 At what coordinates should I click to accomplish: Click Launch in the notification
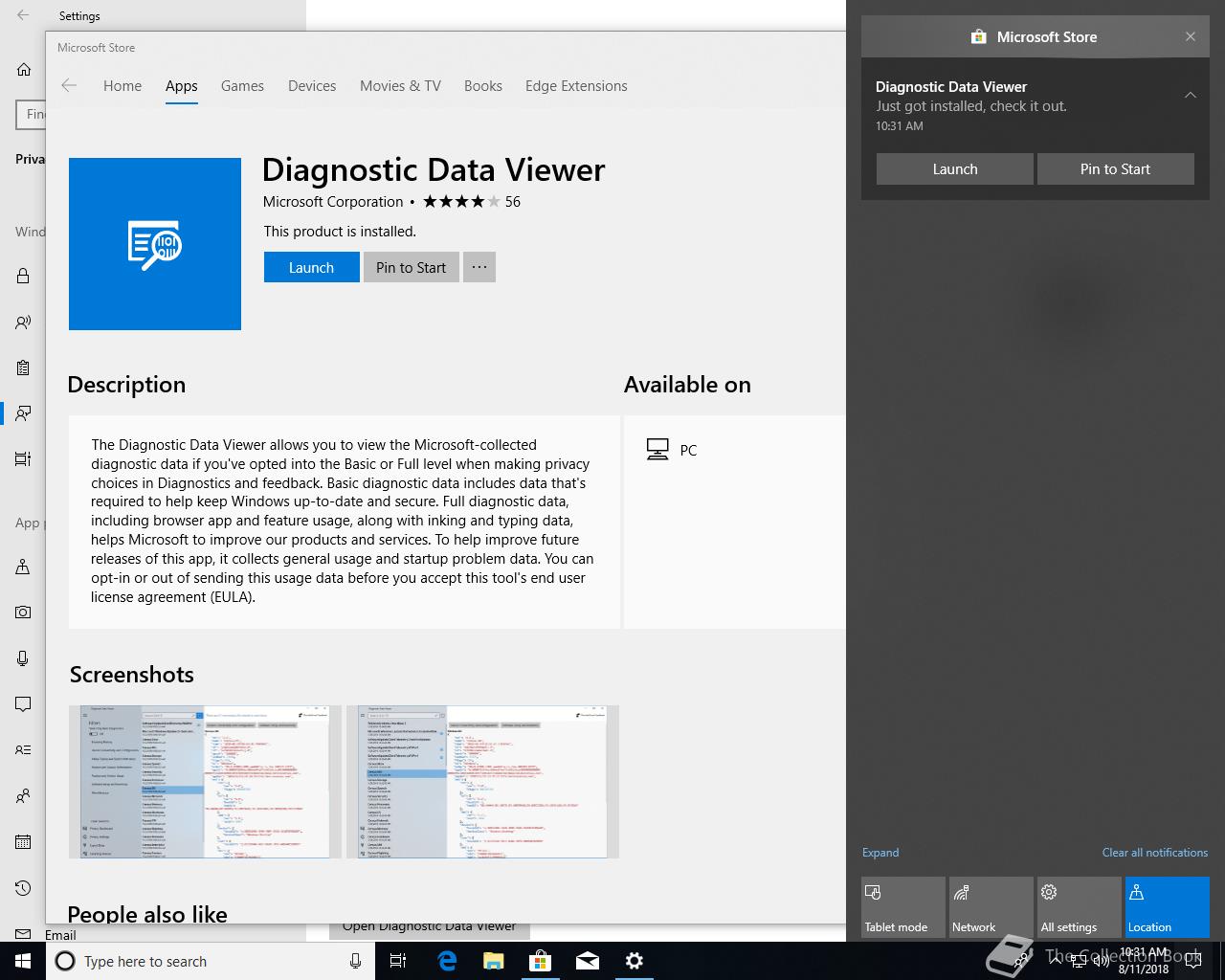pyautogui.click(x=955, y=168)
